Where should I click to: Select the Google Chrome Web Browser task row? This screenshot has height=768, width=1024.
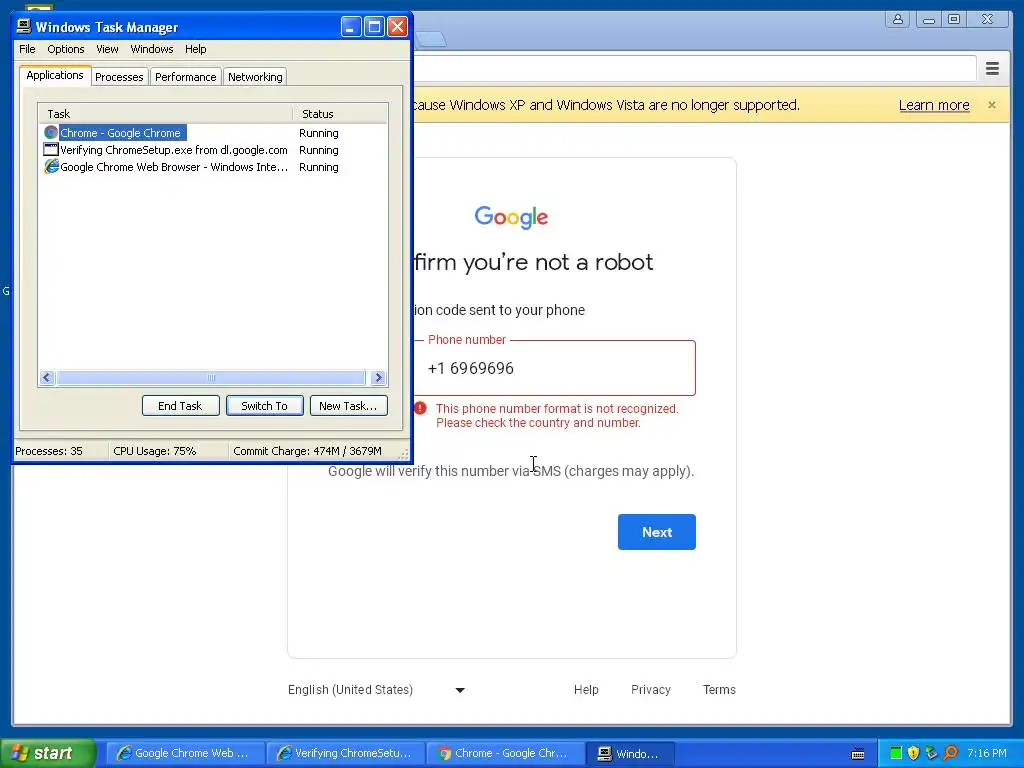[213, 167]
